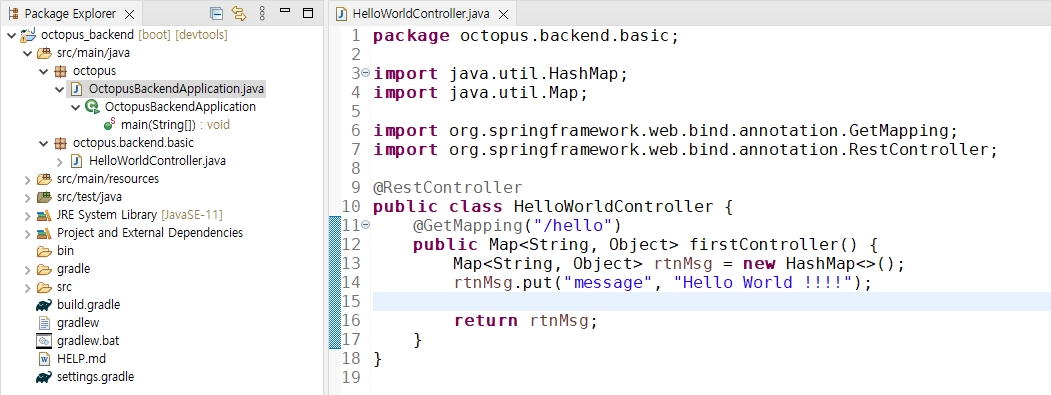Expand the gradle folder
Viewport: 1051px width, 395px height.
click(x=27, y=270)
